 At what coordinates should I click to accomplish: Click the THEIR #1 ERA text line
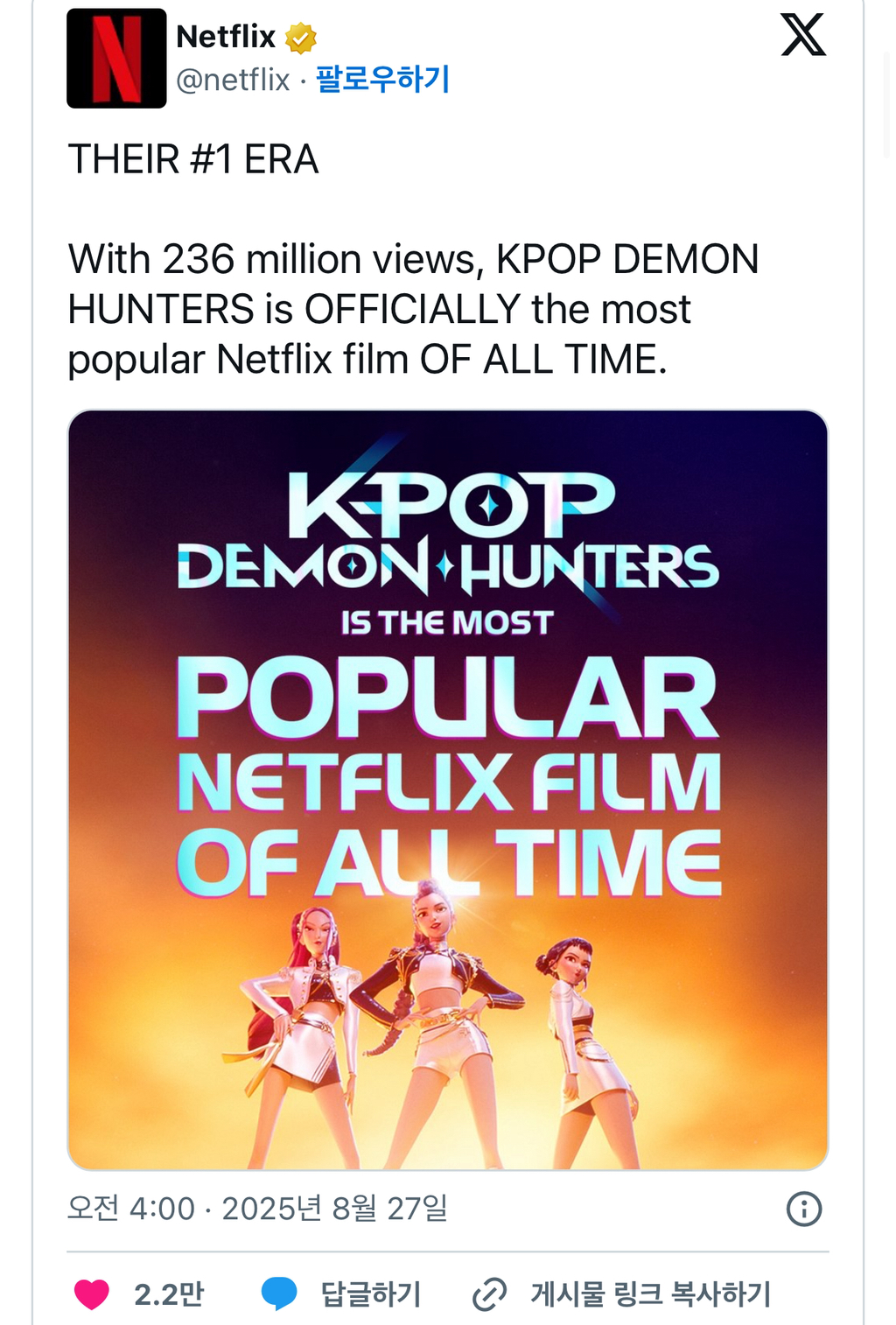coord(193,159)
